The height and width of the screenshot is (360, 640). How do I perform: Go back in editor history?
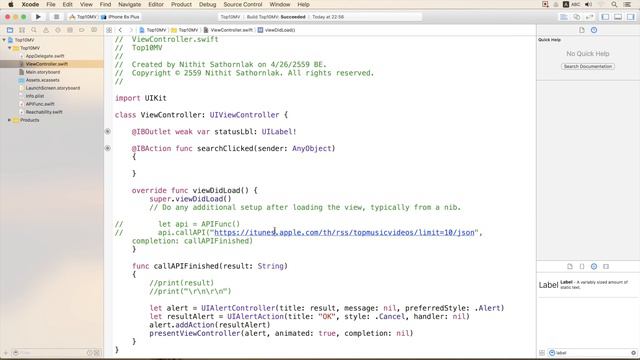click(x=120, y=30)
